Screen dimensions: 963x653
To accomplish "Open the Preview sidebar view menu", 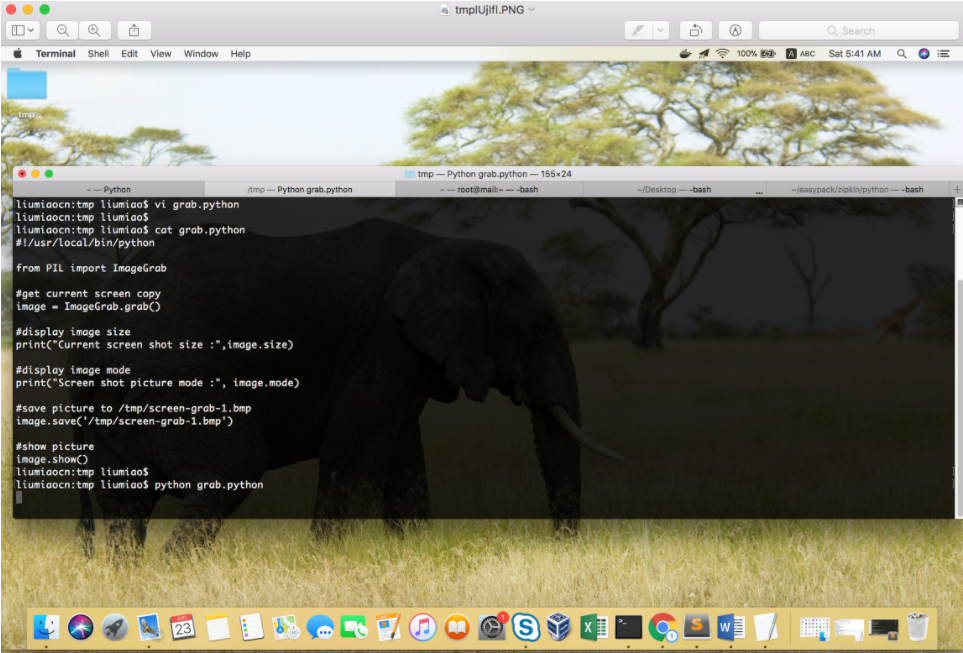I will [x=23, y=30].
